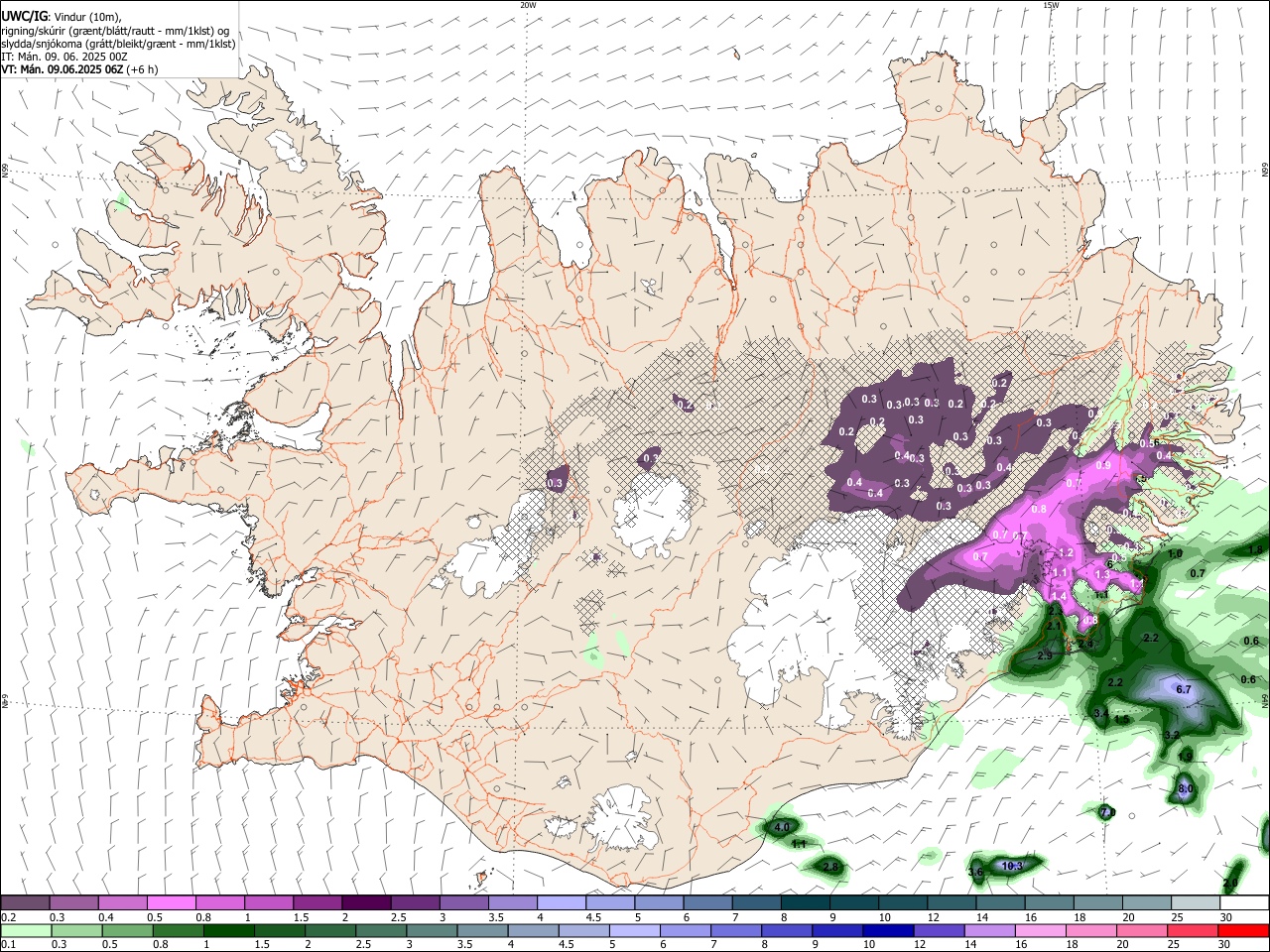Click the 15W longitude label

(x=1051, y=5)
